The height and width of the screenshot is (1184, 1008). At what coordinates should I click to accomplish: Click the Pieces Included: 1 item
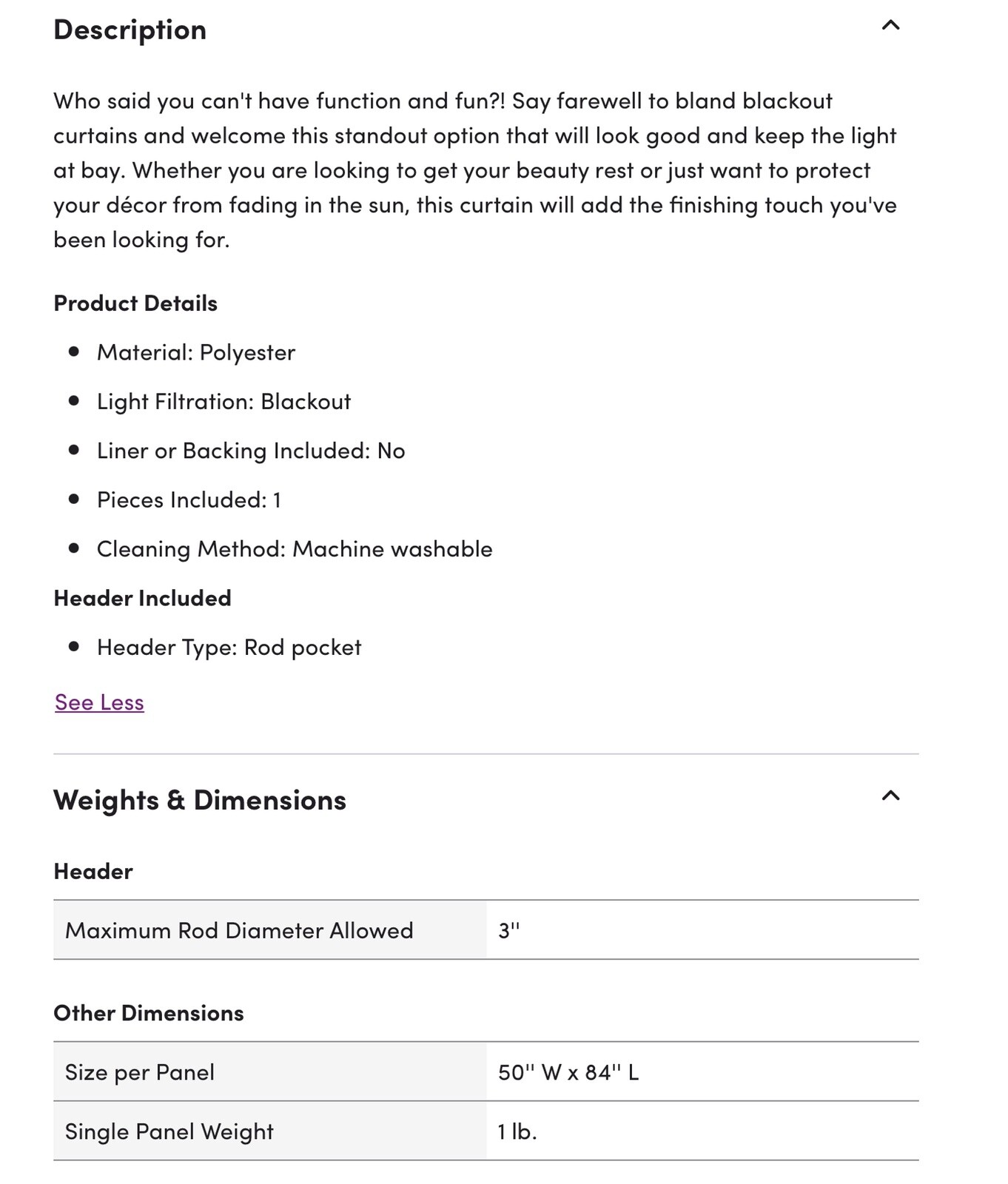click(189, 499)
